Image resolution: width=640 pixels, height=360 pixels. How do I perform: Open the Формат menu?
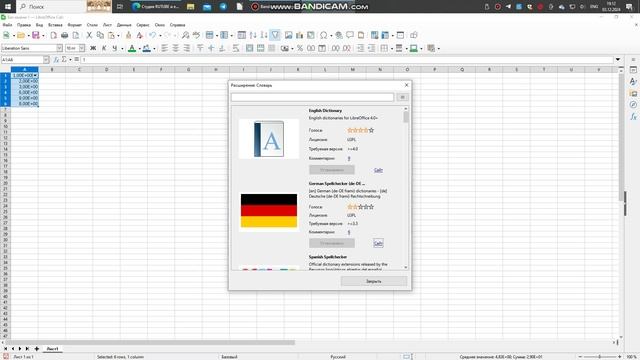click(x=74, y=25)
